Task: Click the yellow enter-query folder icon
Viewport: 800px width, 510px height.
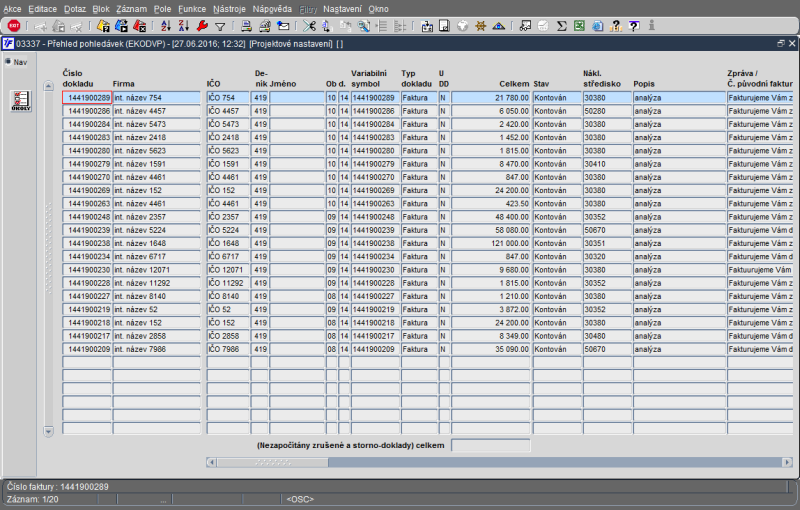Action: (104, 26)
